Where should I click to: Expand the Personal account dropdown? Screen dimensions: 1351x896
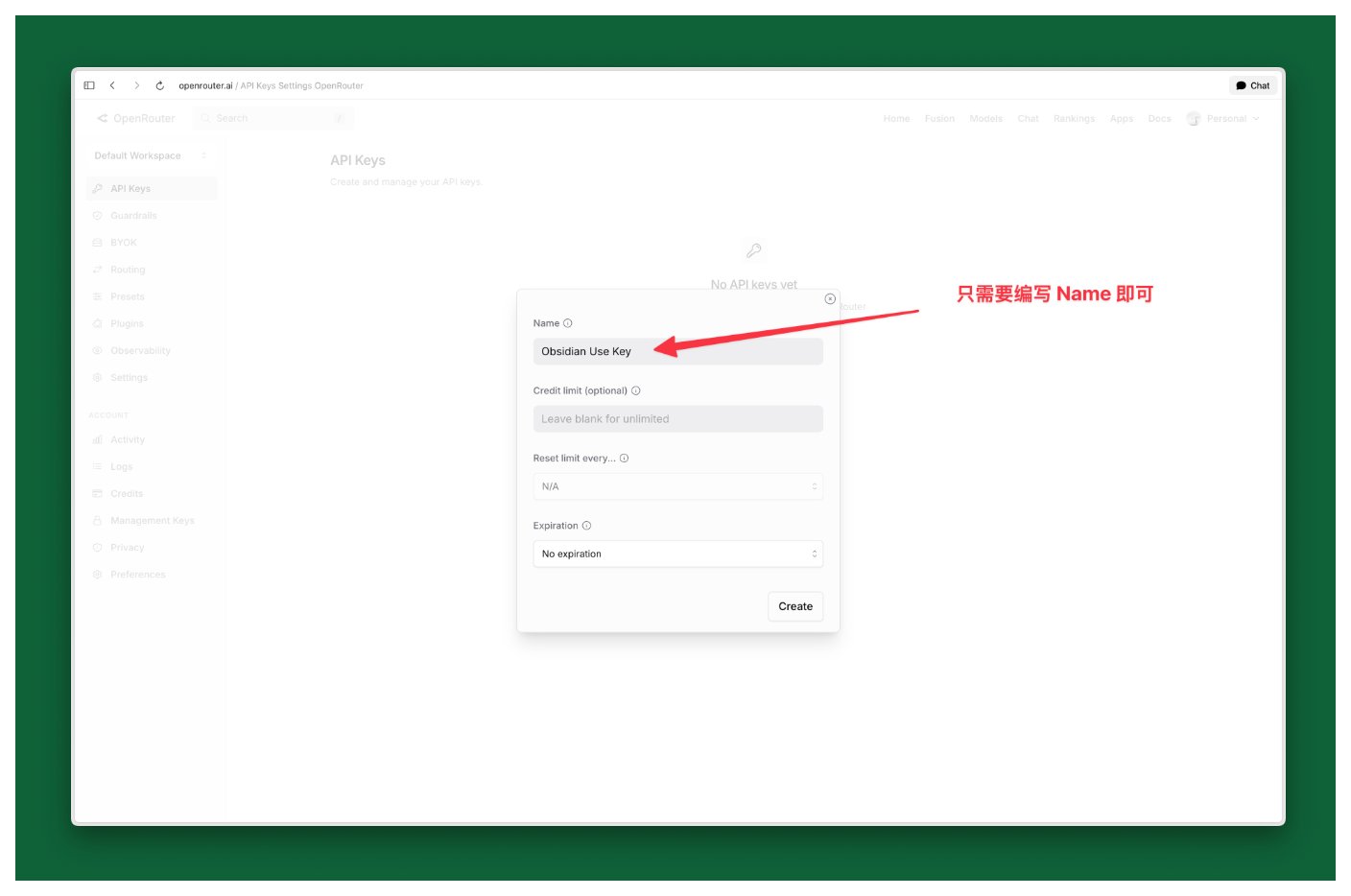click(x=1223, y=119)
